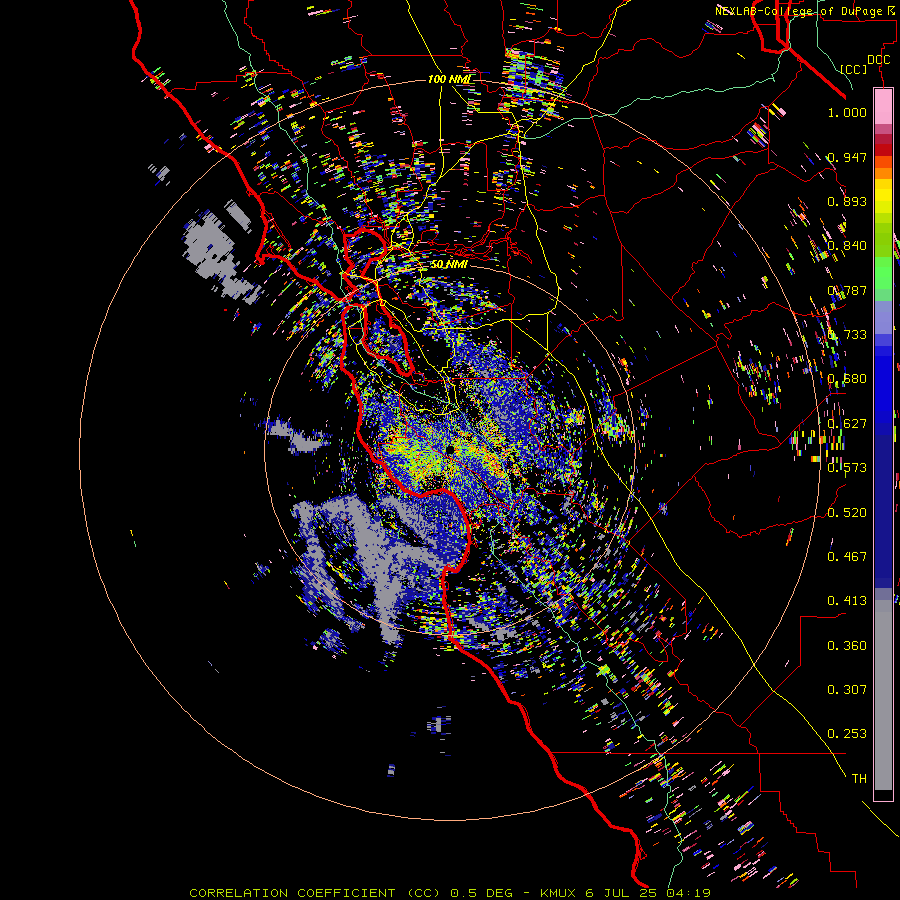The height and width of the screenshot is (900, 900).
Task: Select the 0.413 scale value
Action: tap(847, 601)
